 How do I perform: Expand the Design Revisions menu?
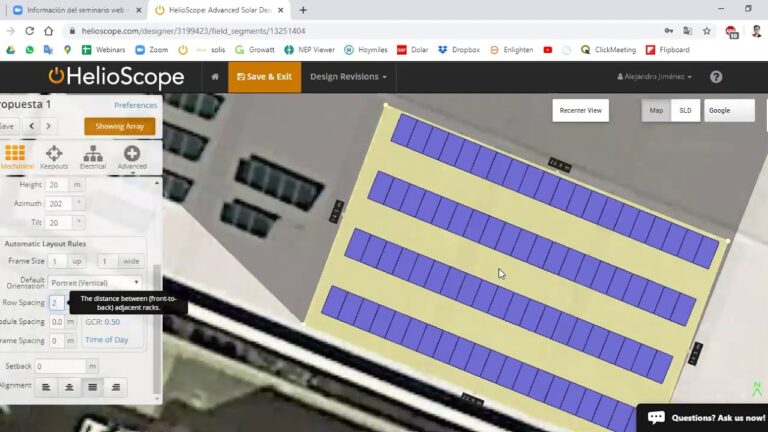[x=348, y=77]
